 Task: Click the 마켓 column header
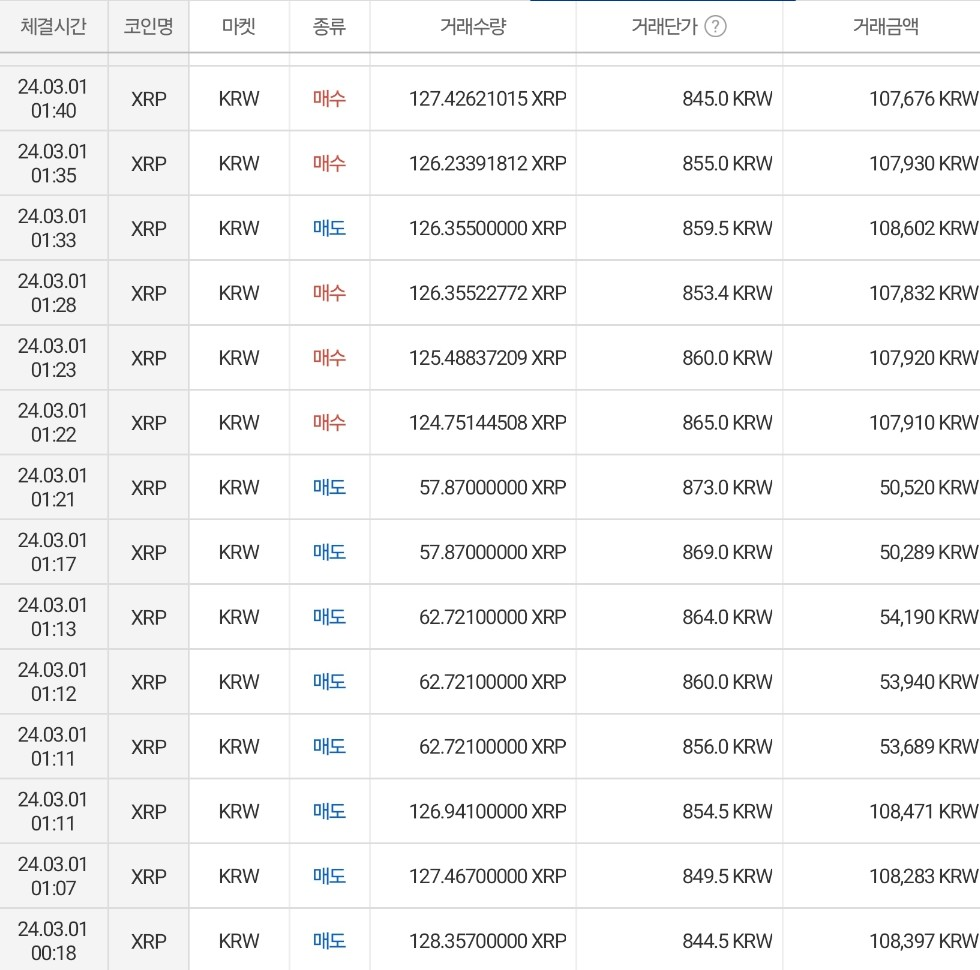(x=239, y=26)
